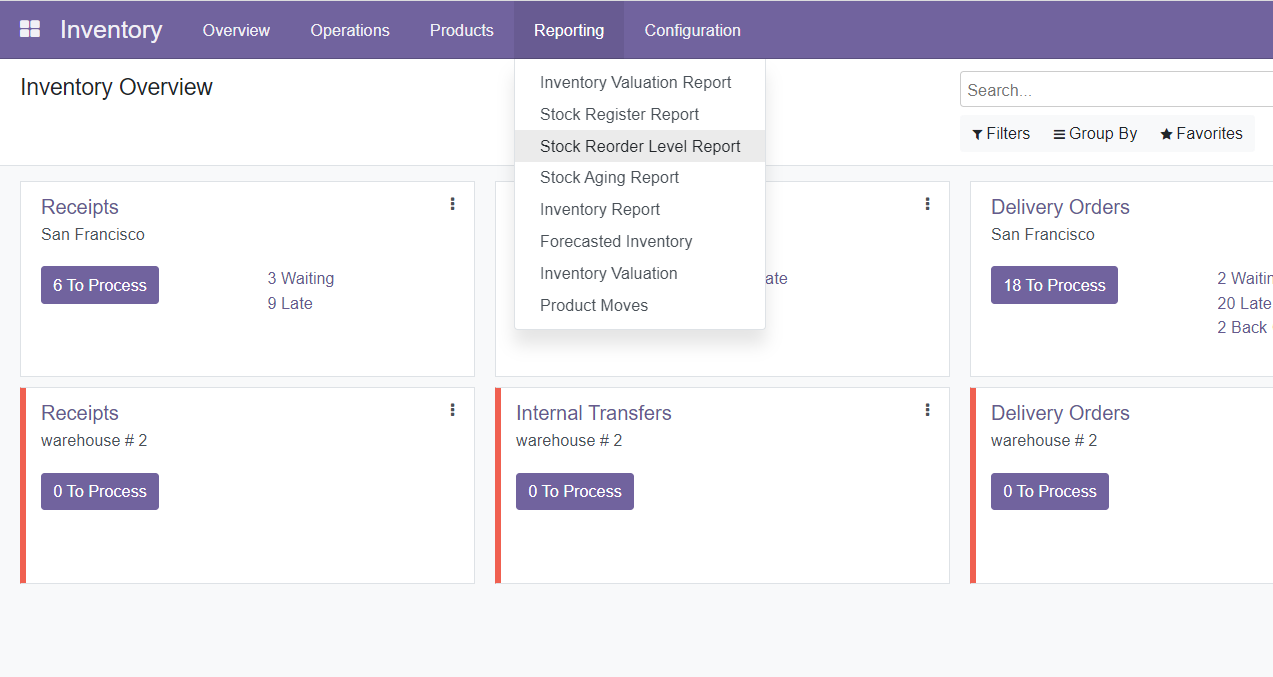Viewport: 1273px width, 677px height.
Task: Switch to the Operations menu
Action: point(349,30)
